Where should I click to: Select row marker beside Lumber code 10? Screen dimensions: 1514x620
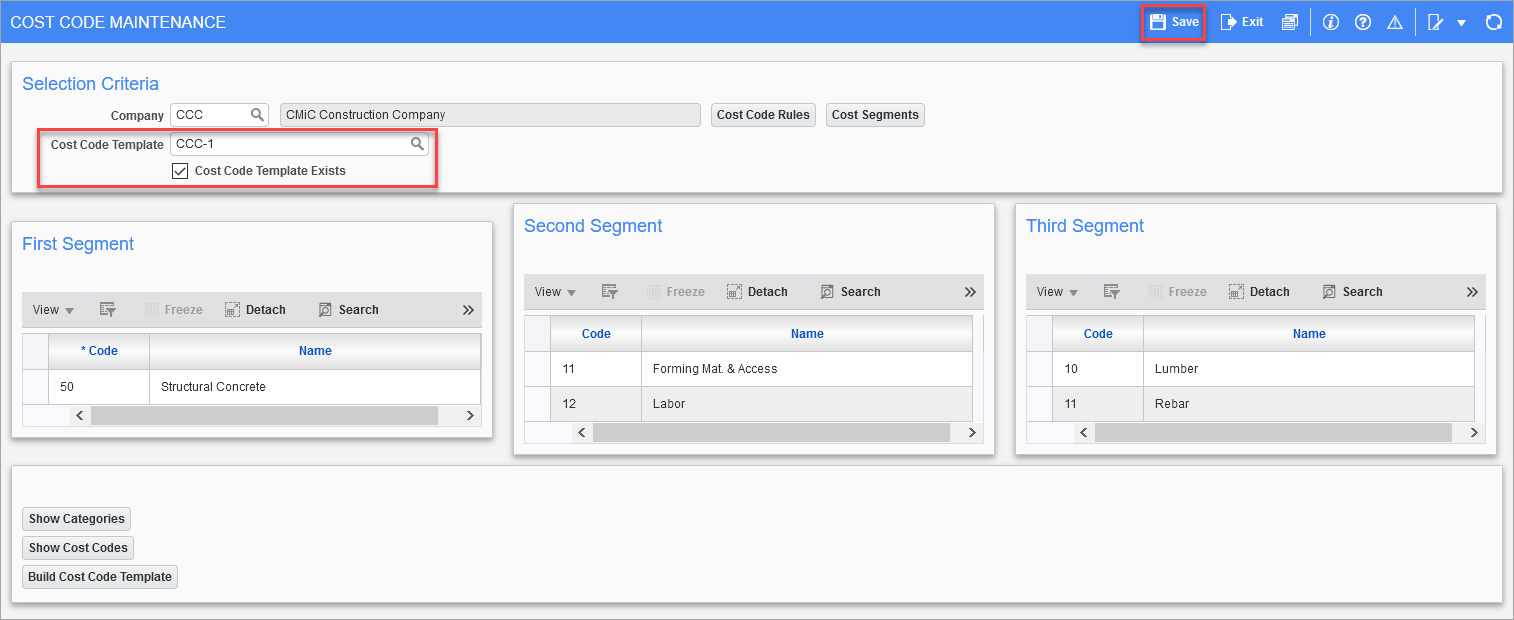click(1039, 369)
